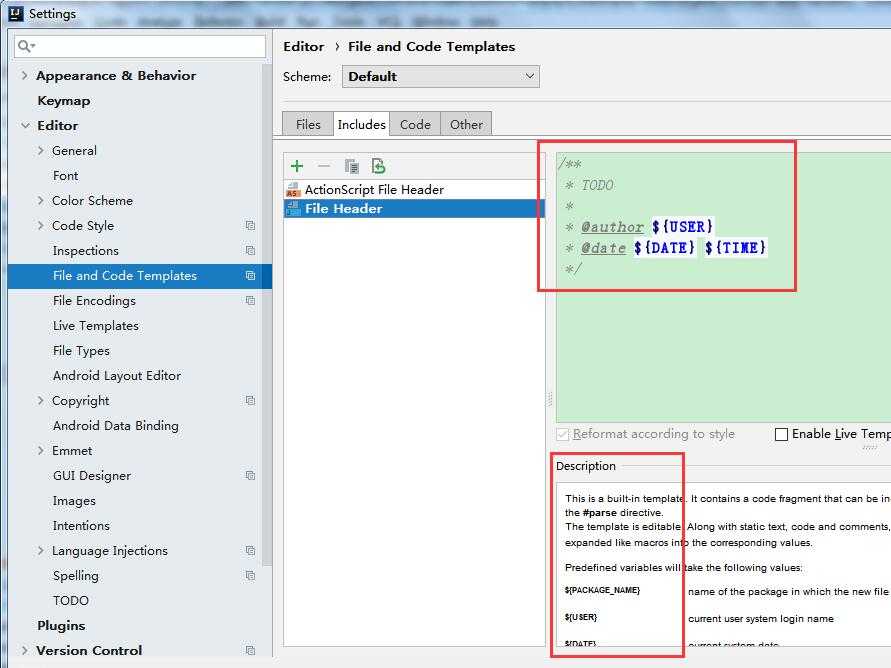
Task: Collapse the Editor section
Action: coord(25,126)
